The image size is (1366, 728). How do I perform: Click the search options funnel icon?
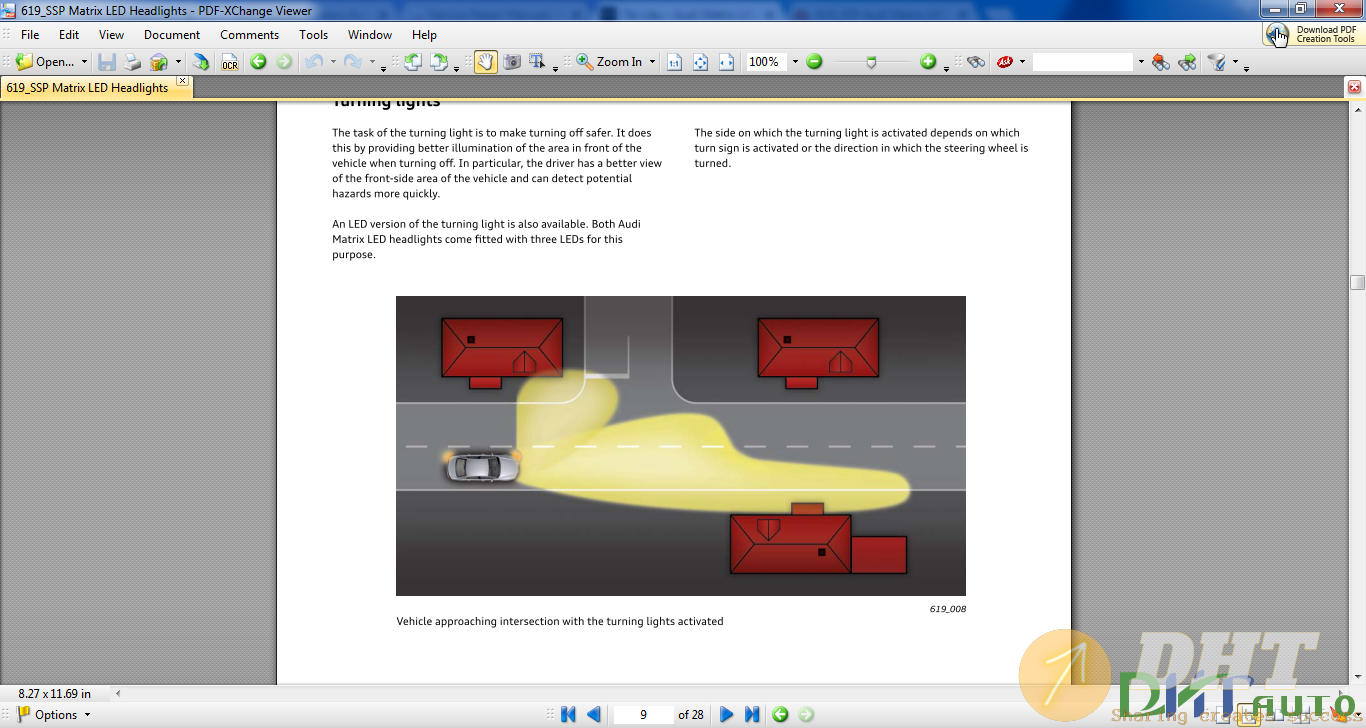(x=1217, y=62)
